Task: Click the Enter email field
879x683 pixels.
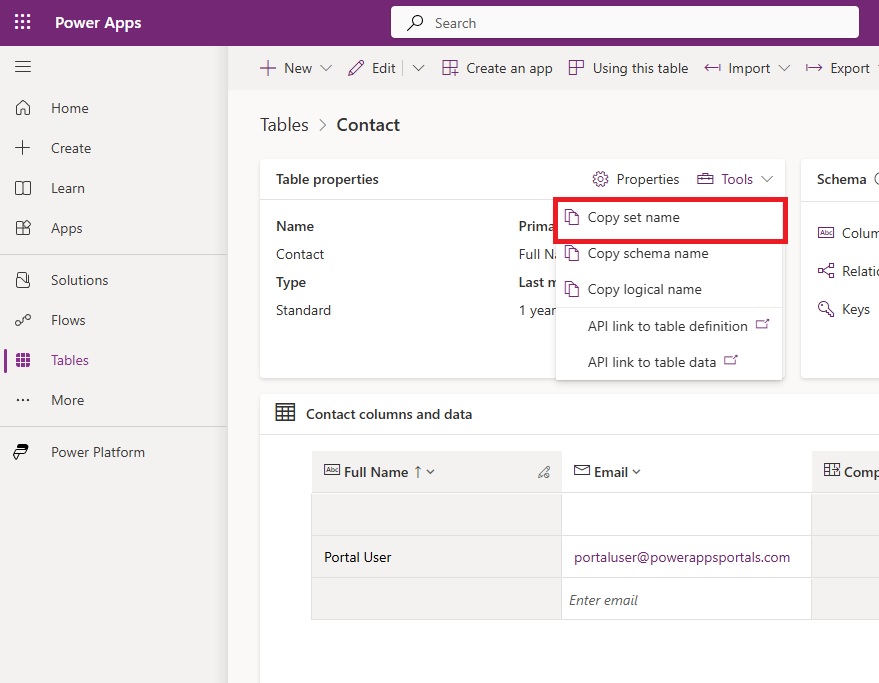Action: [686, 599]
